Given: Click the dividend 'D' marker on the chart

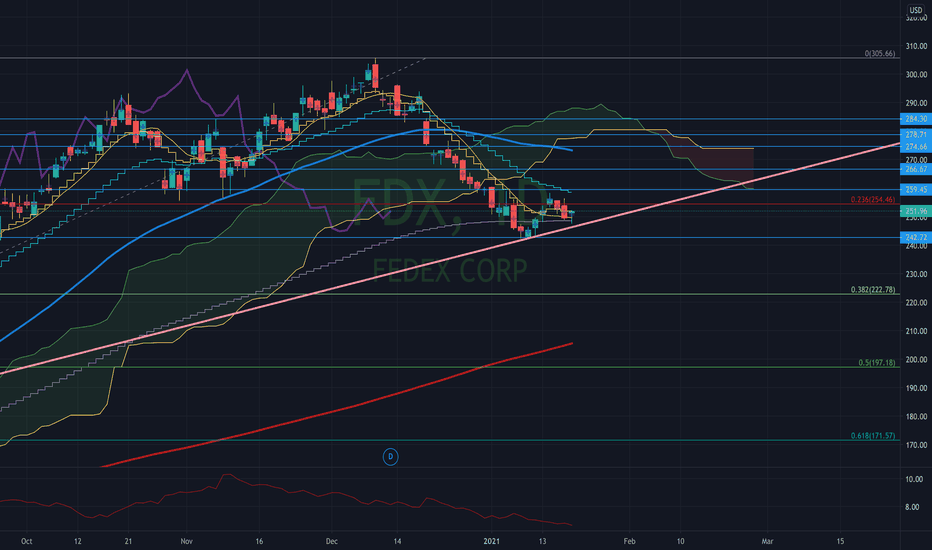Looking at the screenshot, I should pos(391,457).
